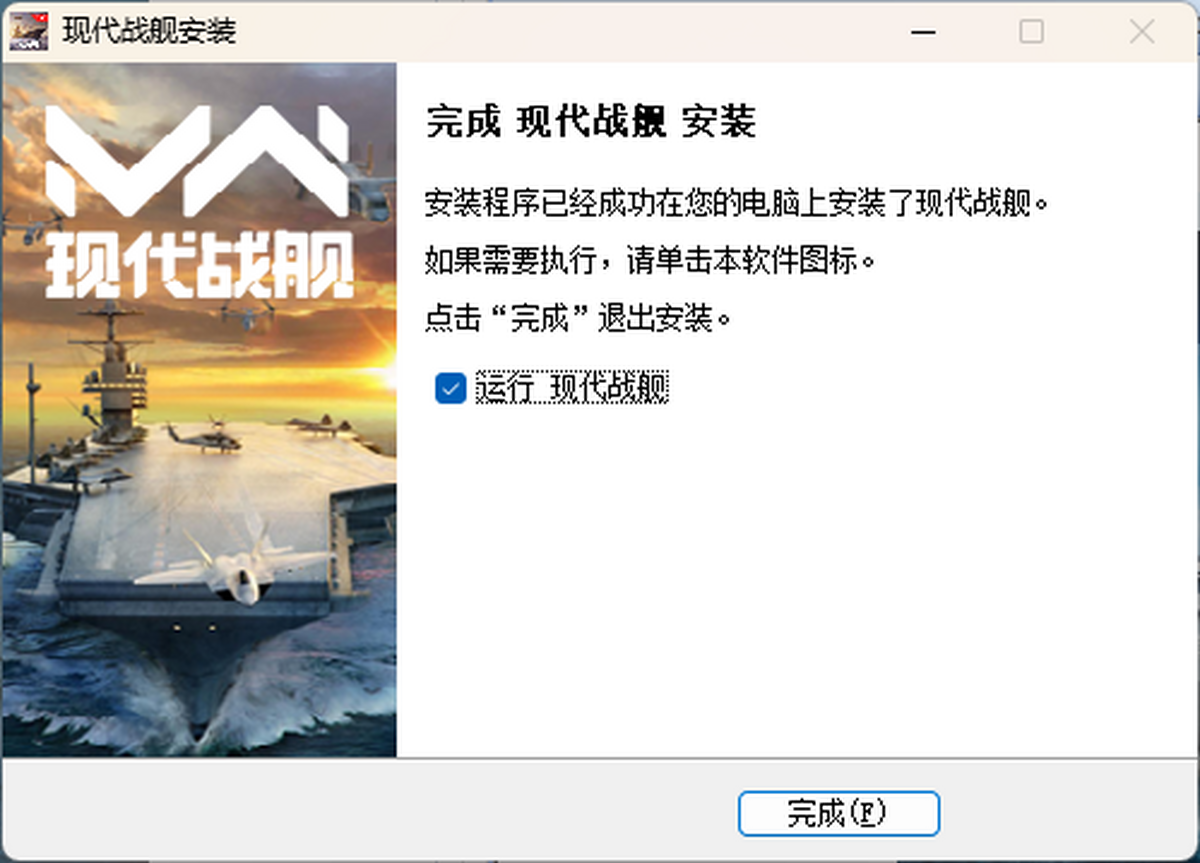Viewport: 1200px width, 863px height.
Task: Click the 运行 现代战舰 checkbox label text
Action: (x=572, y=388)
